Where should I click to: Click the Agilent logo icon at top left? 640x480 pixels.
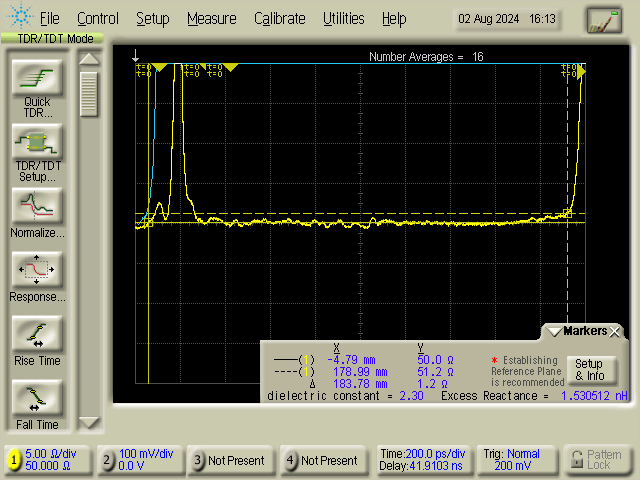coord(17,18)
